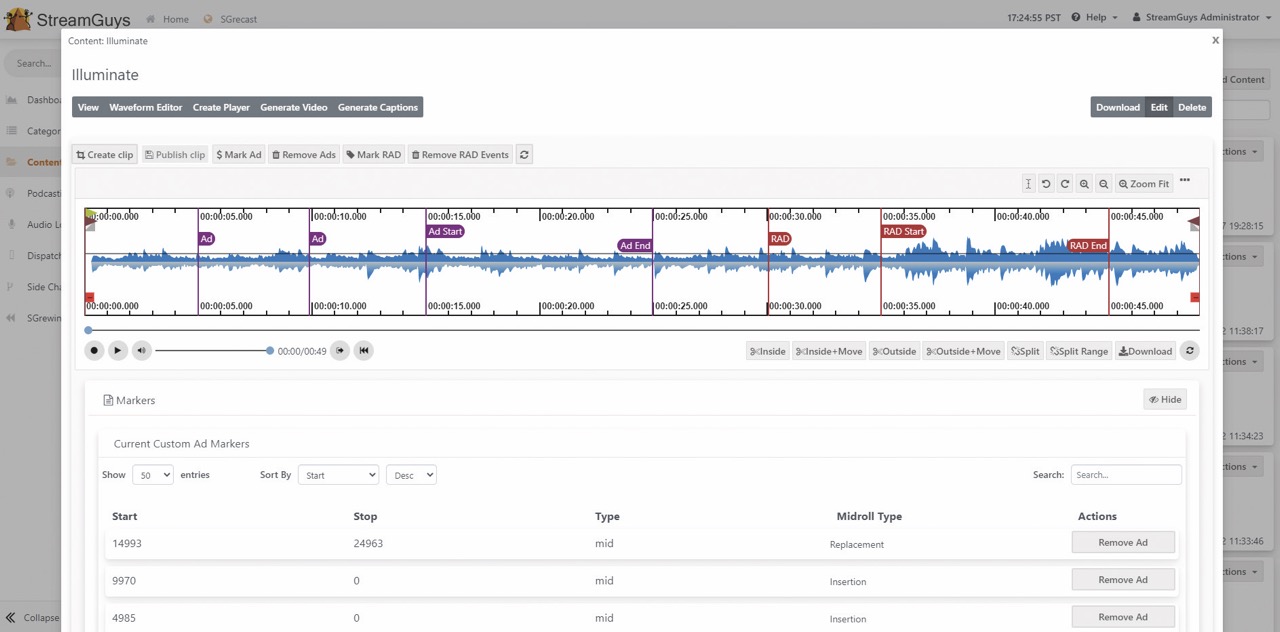Open the Generate Captions tab
Image resolution: width=1280 pixels, height=632 pixels.
pyautogui.click(x=377, y=107)
